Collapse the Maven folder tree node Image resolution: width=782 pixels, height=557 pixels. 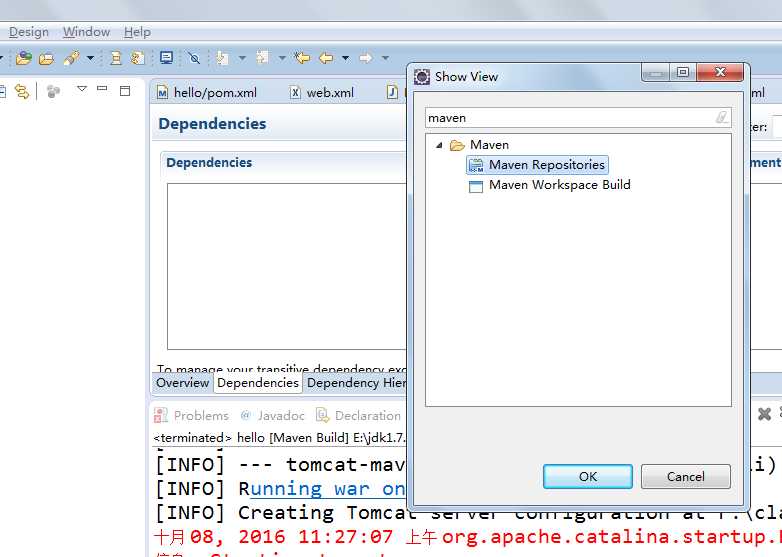click(x=439, y=145)
